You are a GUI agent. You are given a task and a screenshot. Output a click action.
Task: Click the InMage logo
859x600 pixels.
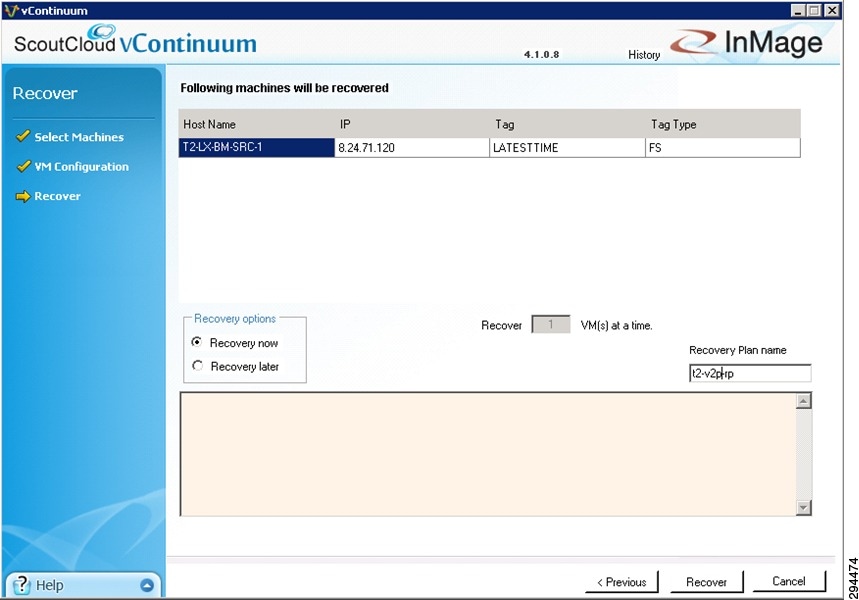point(747,42)
